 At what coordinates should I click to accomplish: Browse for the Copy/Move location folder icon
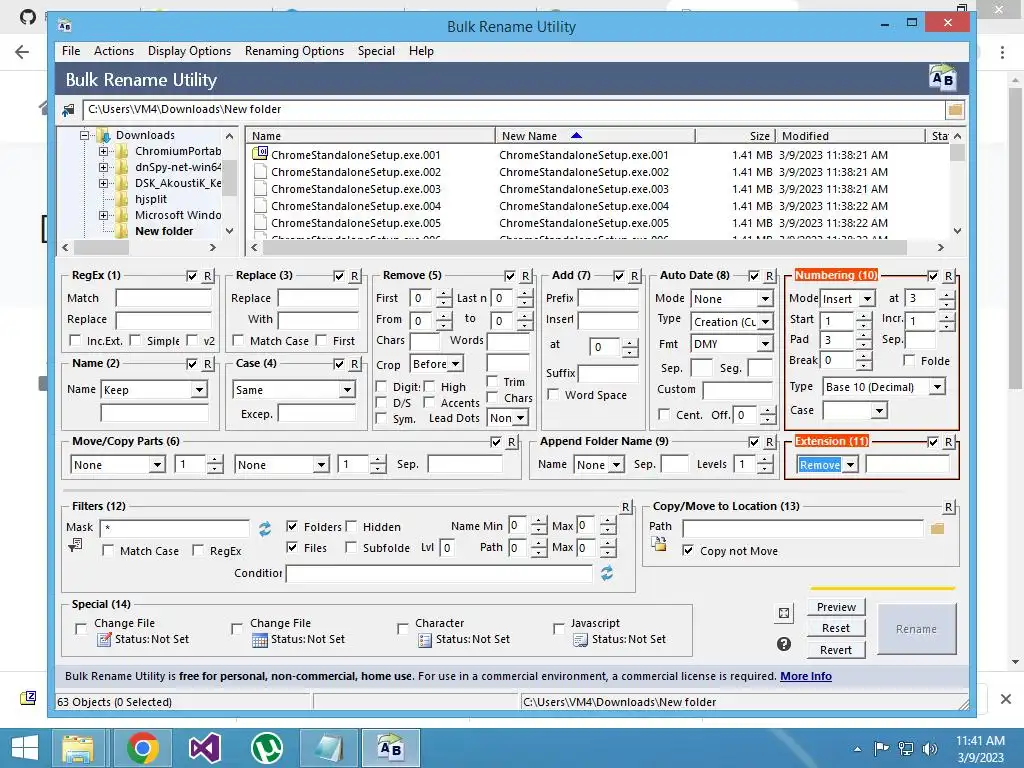[937, 528]
